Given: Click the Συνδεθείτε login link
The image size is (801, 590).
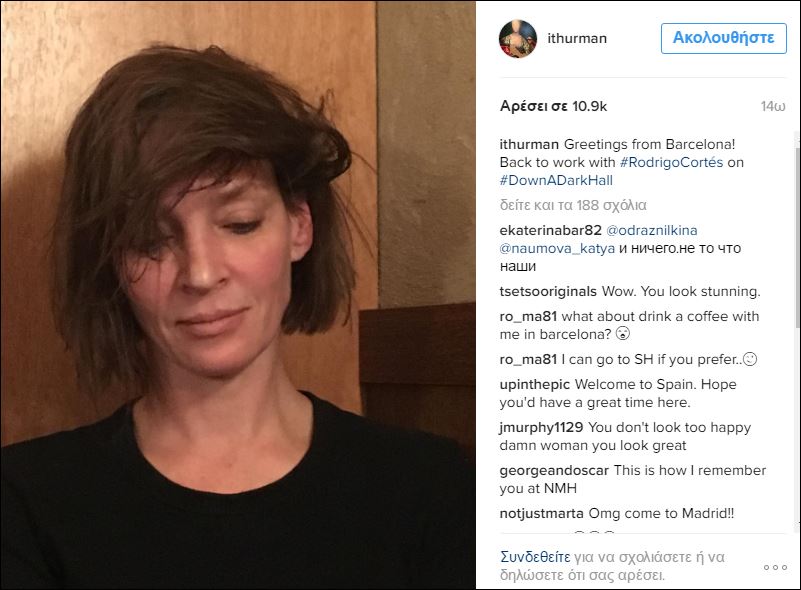Looking at the screenshot, I should point(535,557).
